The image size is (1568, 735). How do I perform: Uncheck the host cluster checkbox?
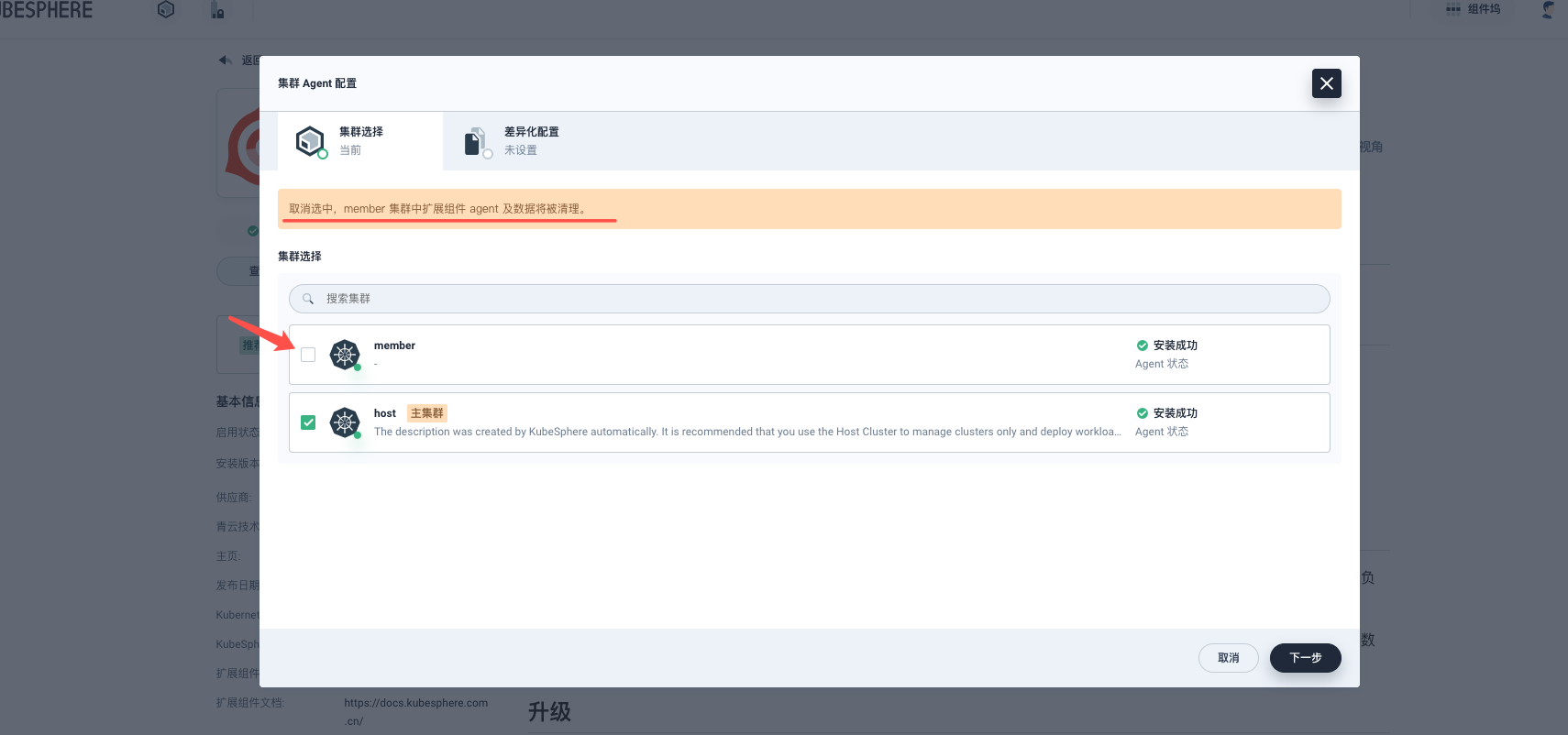tap(308, 422)
